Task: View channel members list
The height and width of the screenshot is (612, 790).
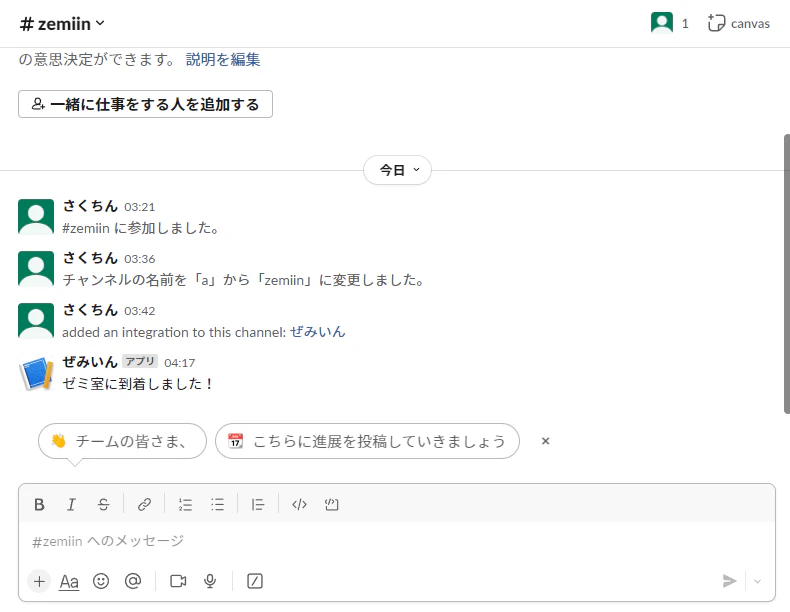Action: (x=670, y=24)
